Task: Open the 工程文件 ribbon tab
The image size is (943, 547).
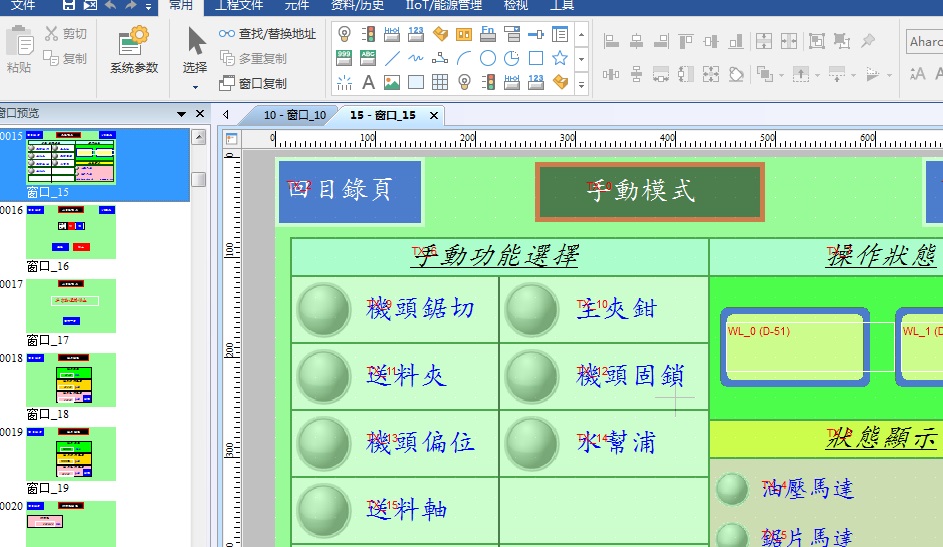Action: [x=239, y=6]
